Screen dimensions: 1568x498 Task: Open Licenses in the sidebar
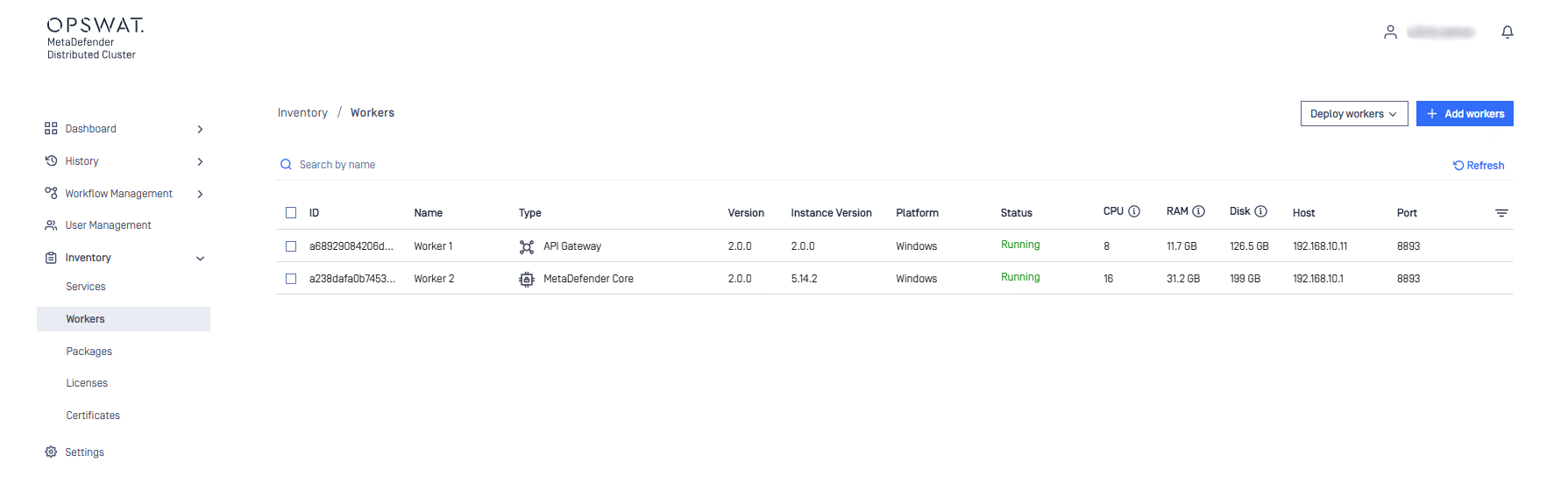tap(87, 383)
